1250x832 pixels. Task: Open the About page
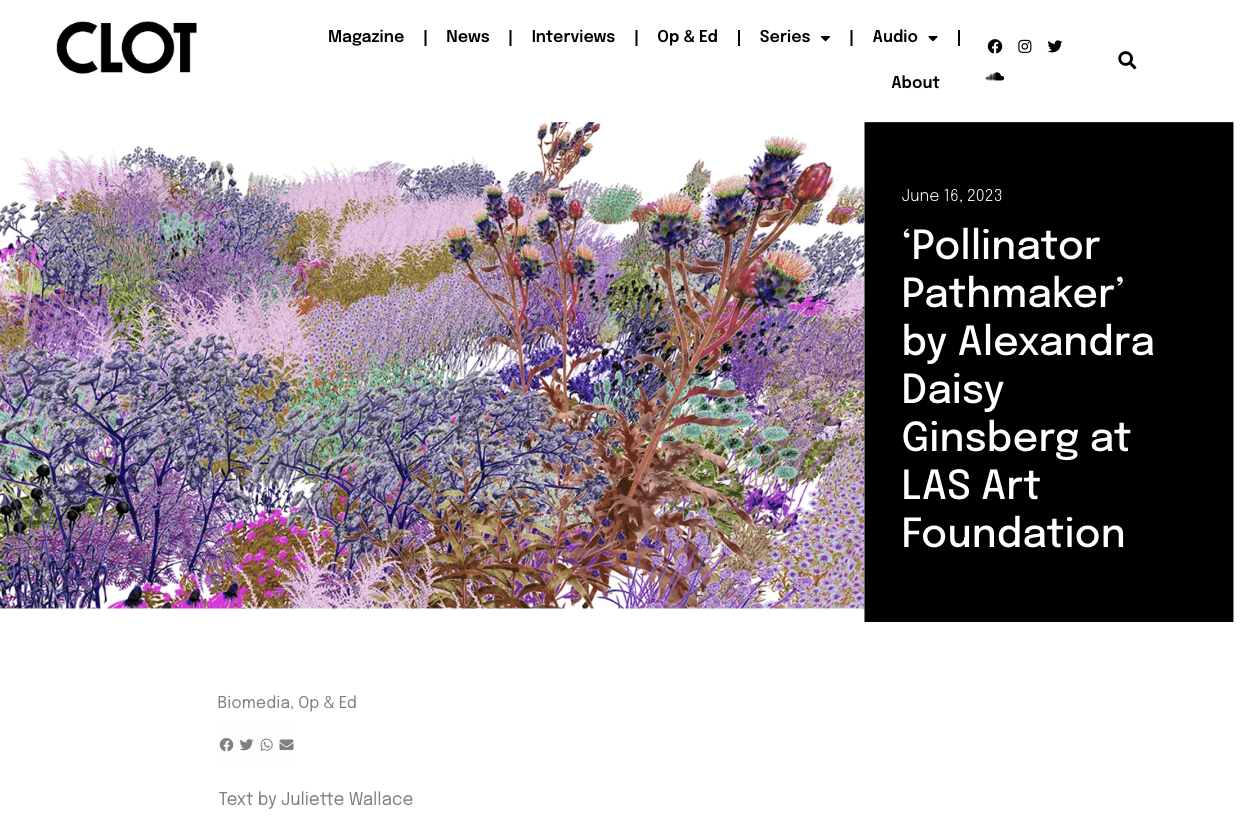(x=915, y=83)
